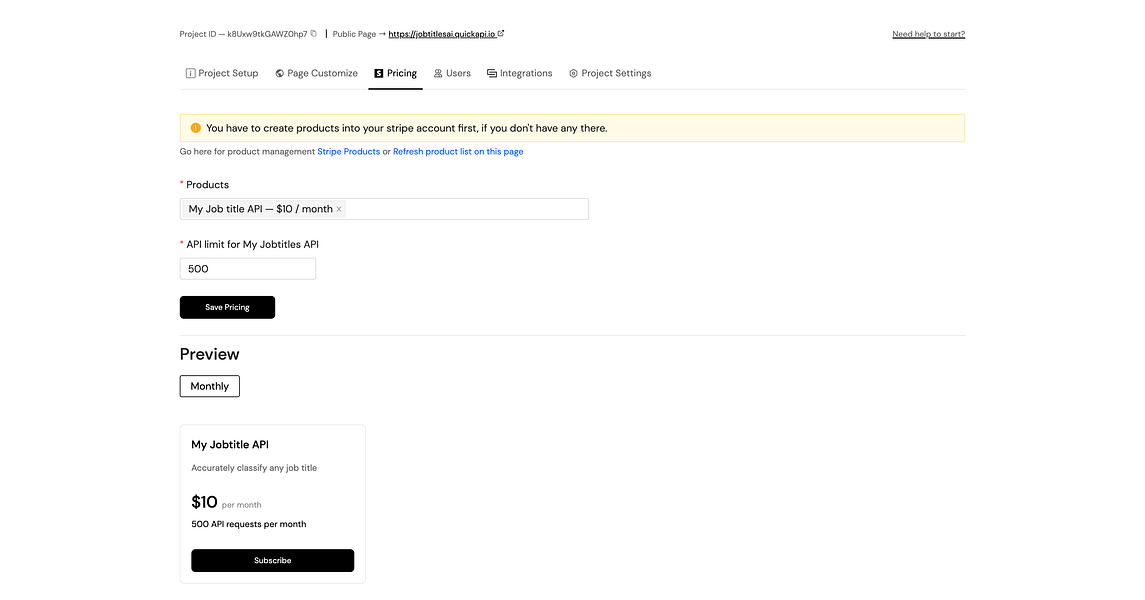
Task: Switch to the Users tab
Action: click(x=458, y=73)
